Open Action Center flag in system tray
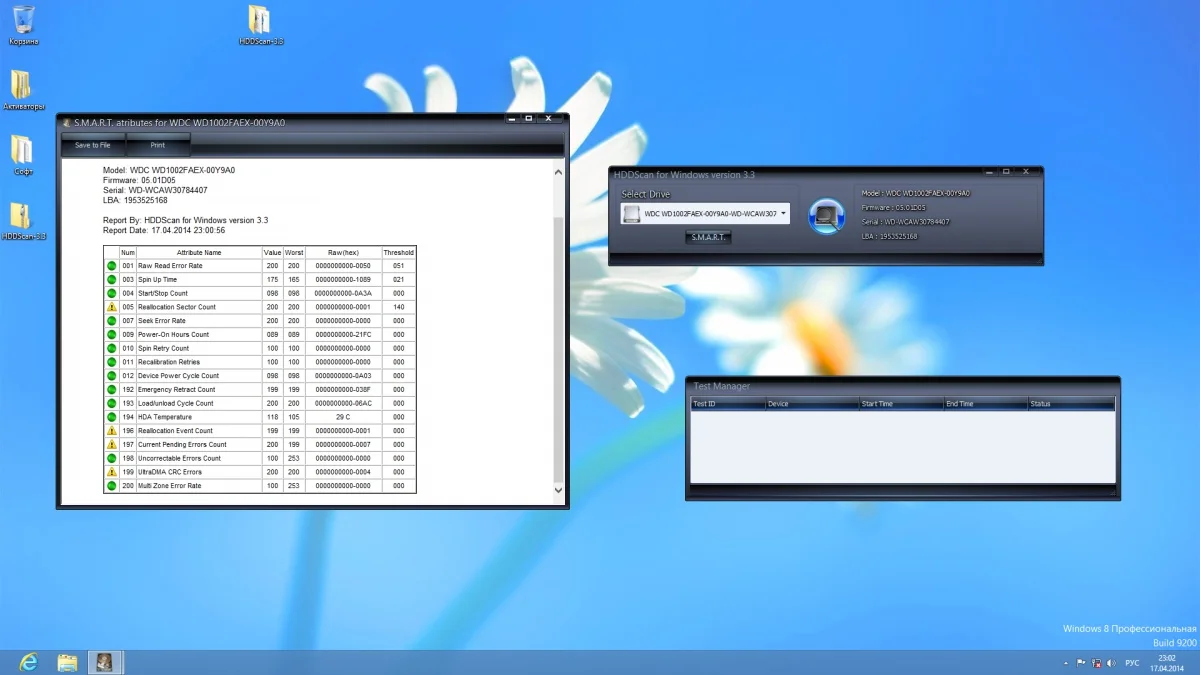The height and width of the screenshot is (675, 1200). pyautogui.click(x=1081, y=663)
